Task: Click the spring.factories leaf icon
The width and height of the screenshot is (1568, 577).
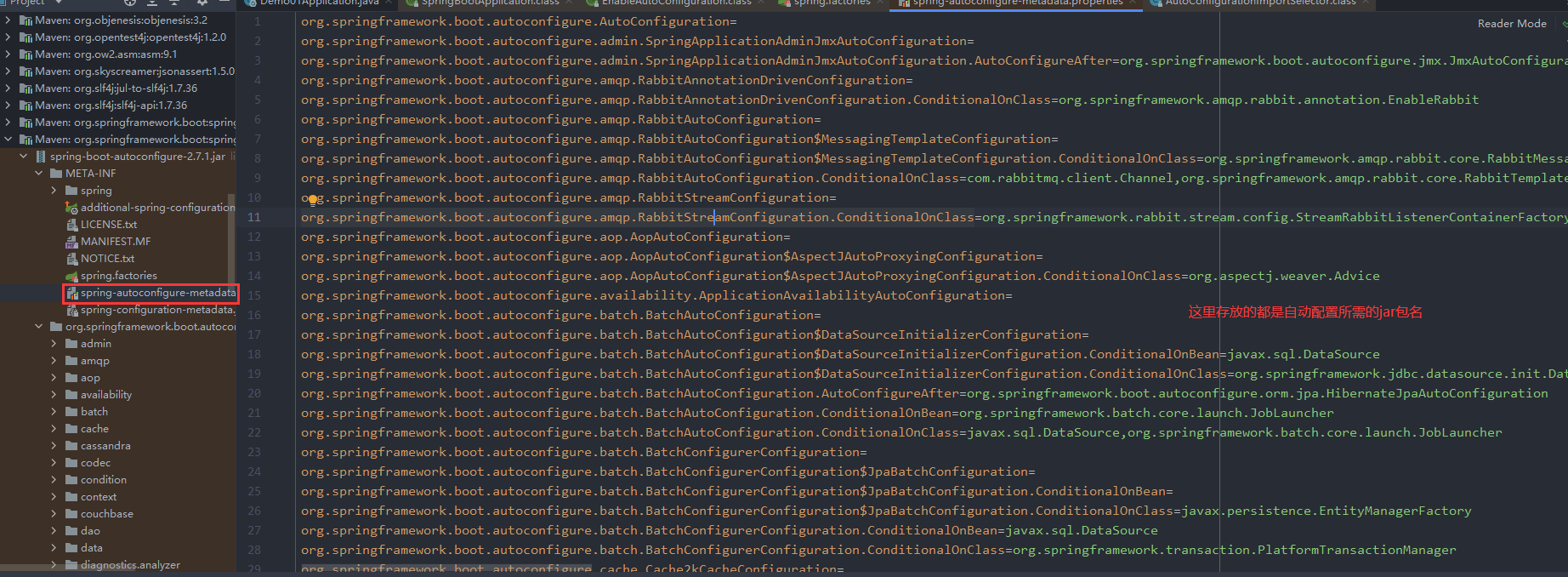Action: point(72,276)
